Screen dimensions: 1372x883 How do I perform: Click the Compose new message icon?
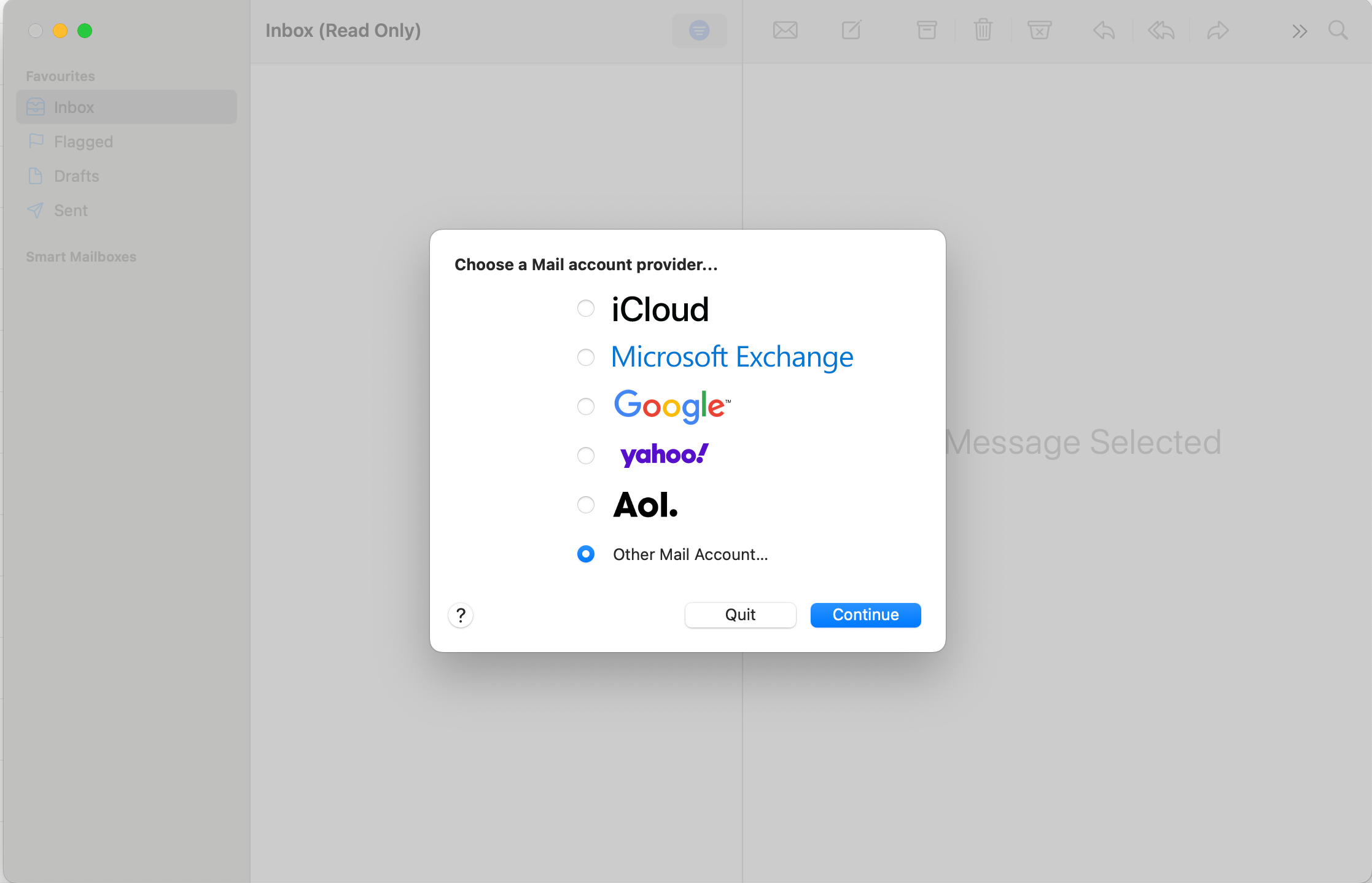[x=851, y=30]
